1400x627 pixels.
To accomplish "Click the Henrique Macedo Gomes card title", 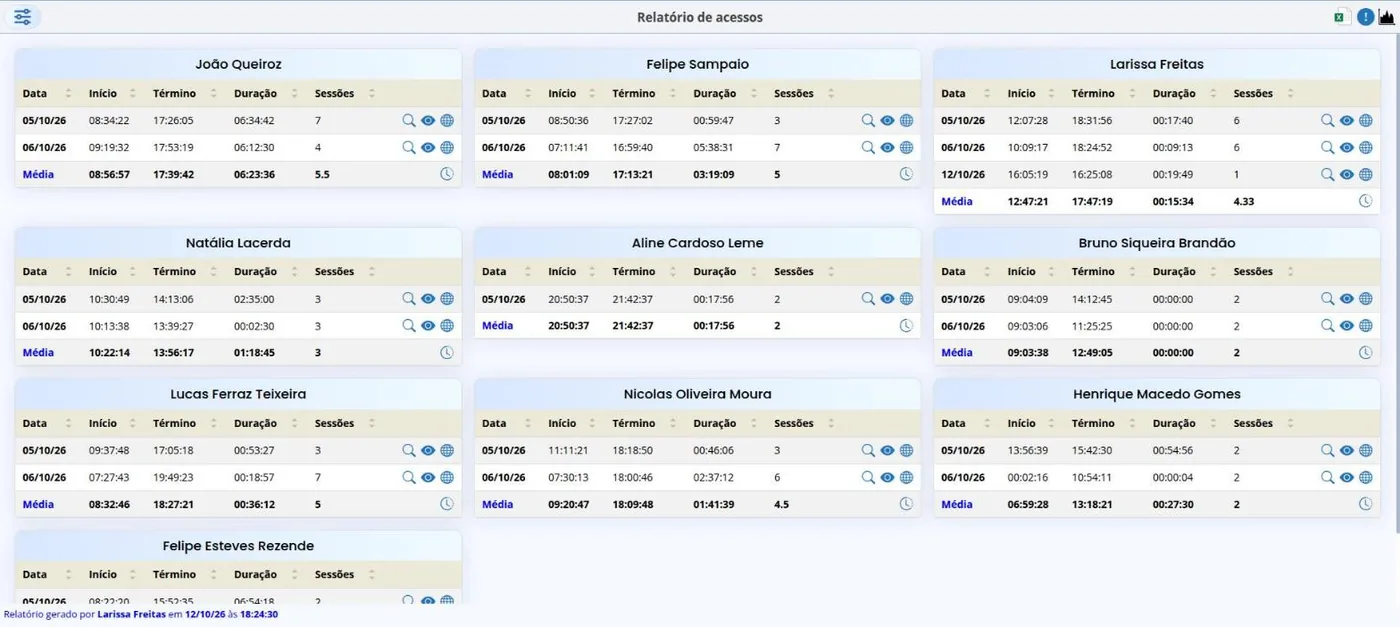I will click(1157, 394).
